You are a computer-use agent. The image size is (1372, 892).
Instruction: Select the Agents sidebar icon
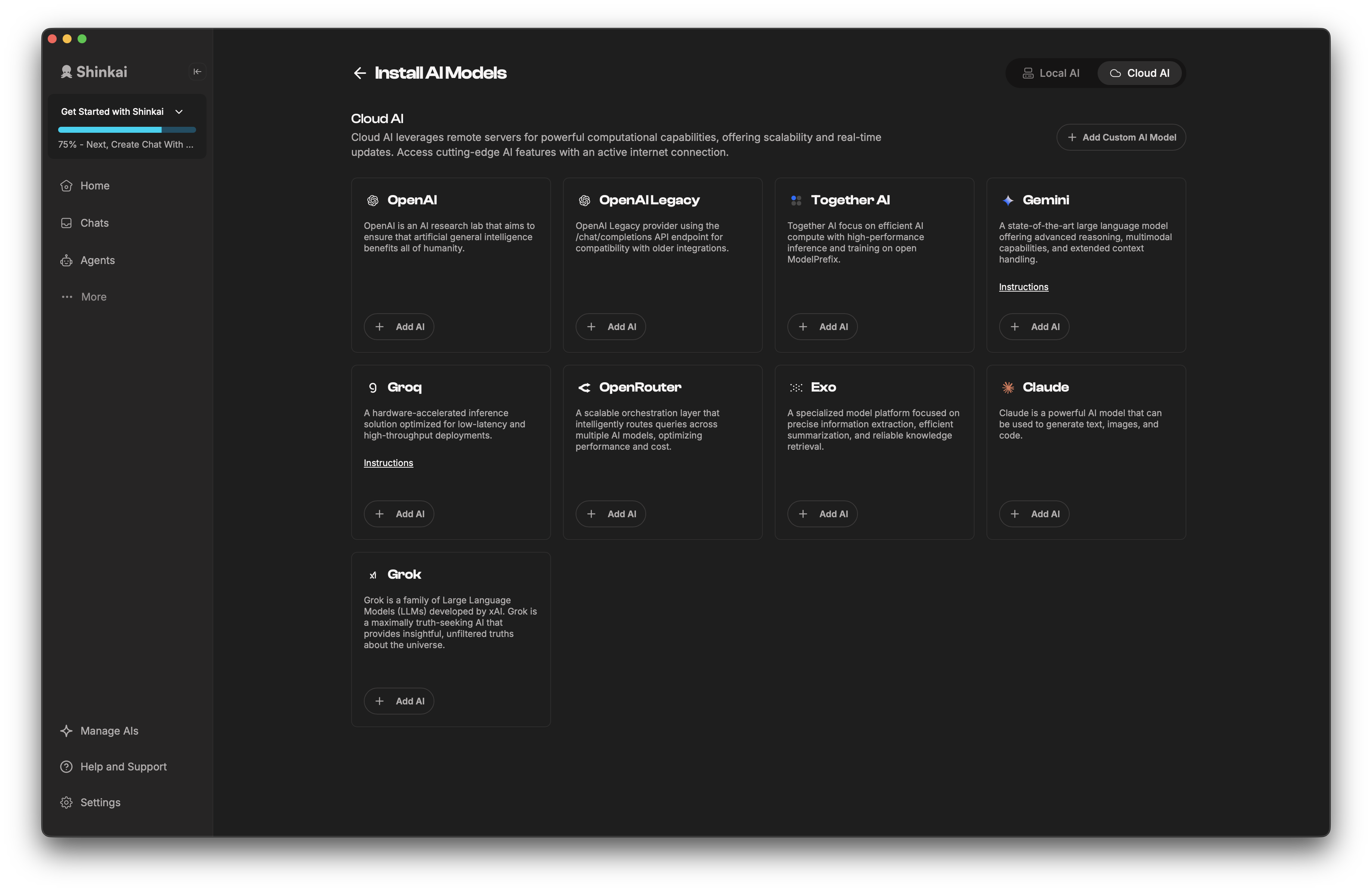[x=66, y=260]
